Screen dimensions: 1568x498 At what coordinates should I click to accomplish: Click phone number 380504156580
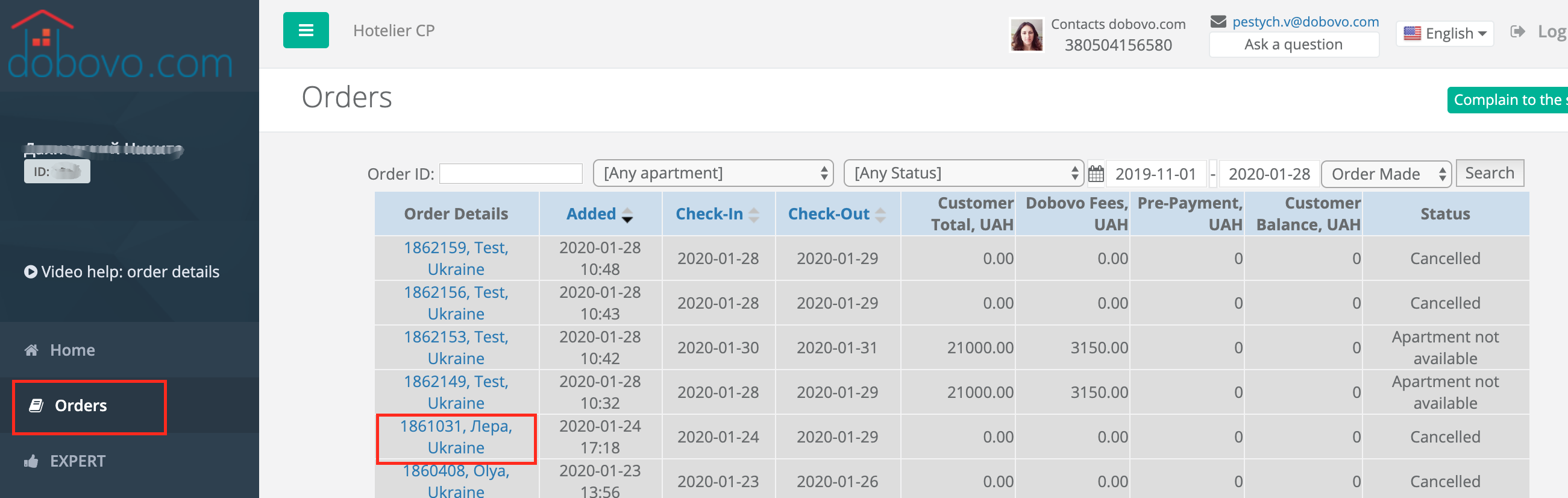click(1118, 45)
